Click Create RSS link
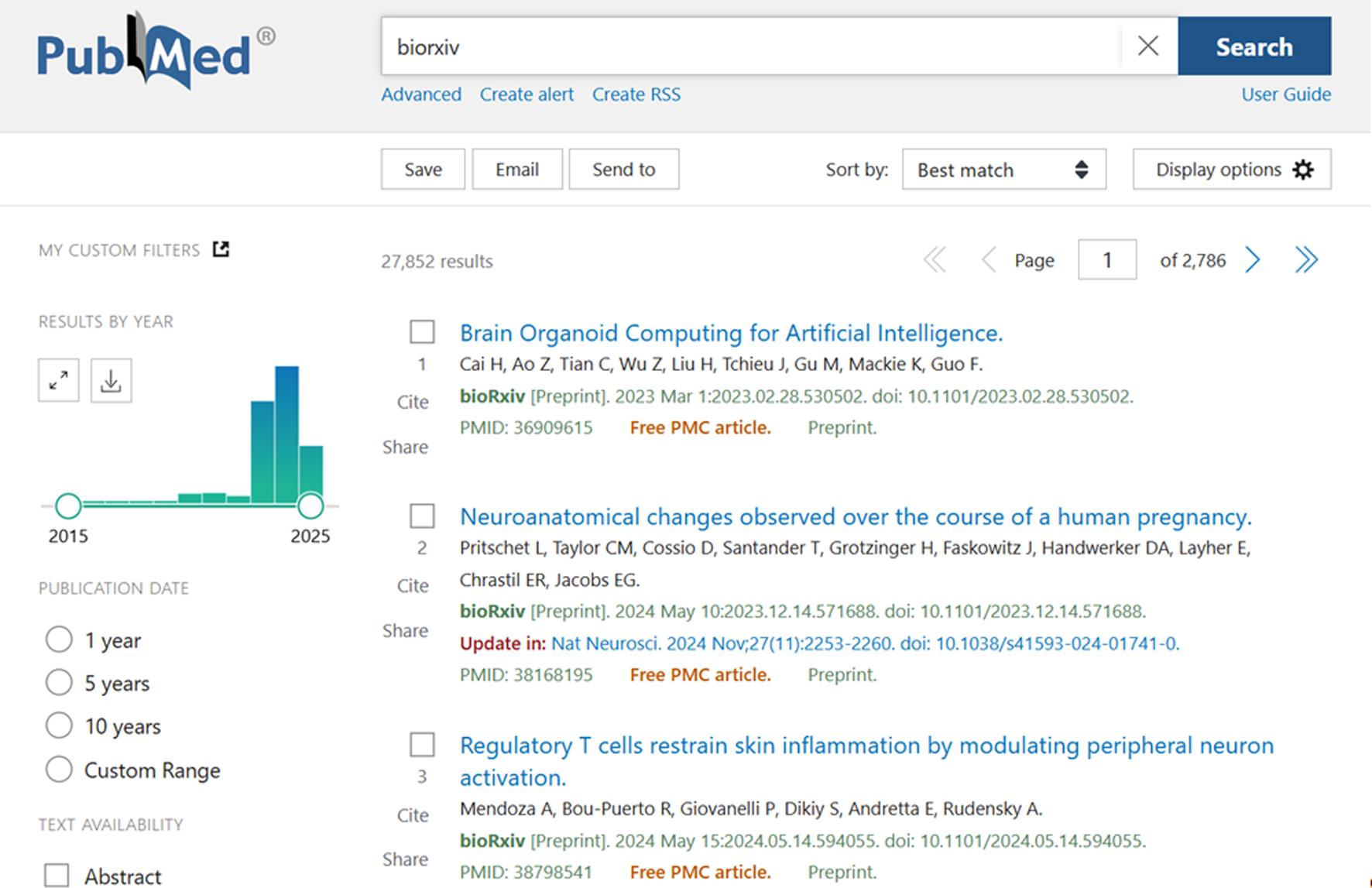The height and width of the screenshot is (888, 1372). tap(636, 94)
